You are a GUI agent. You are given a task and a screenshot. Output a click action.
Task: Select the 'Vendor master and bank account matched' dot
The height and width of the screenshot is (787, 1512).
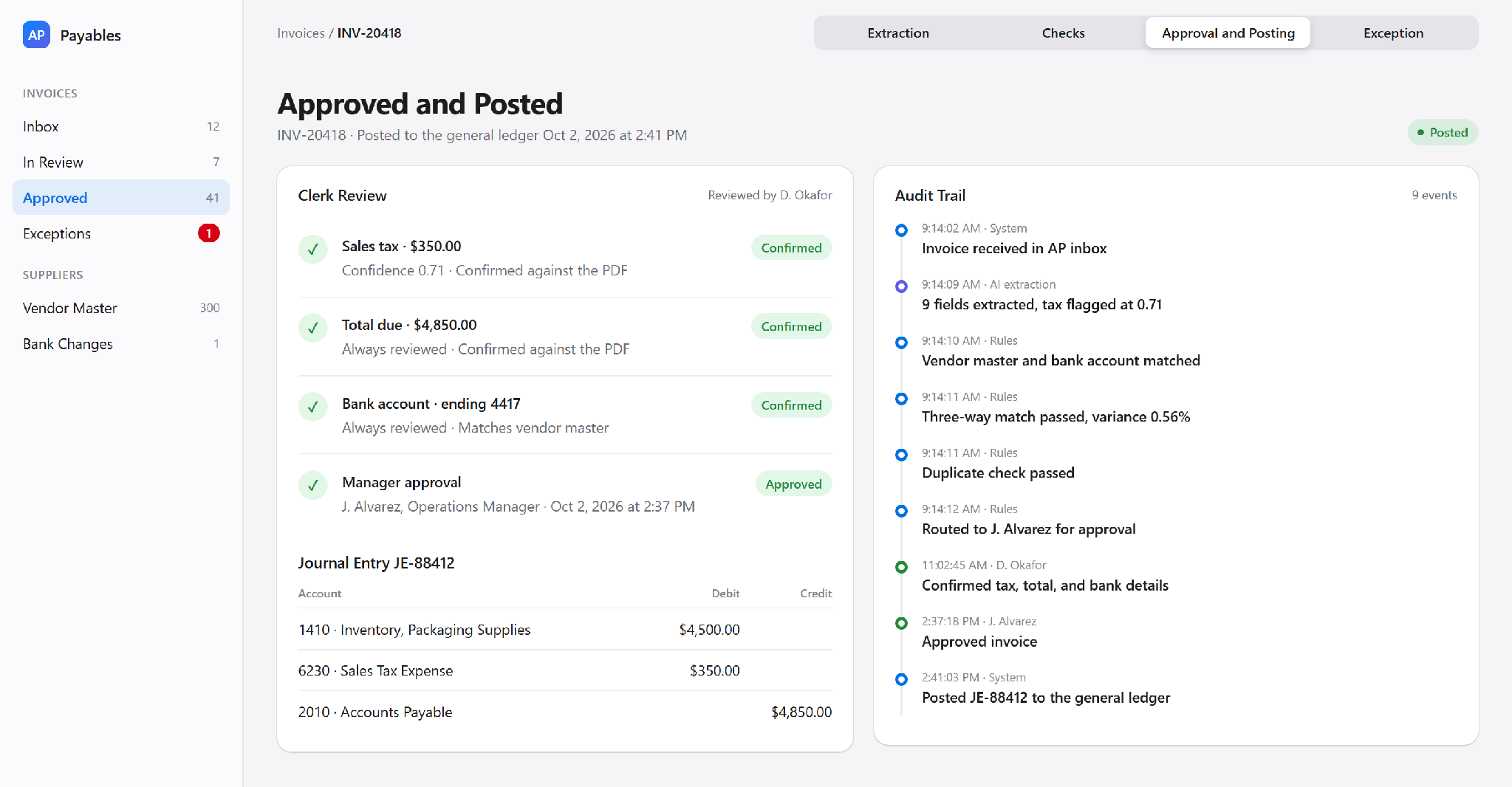tap(901, 343)
